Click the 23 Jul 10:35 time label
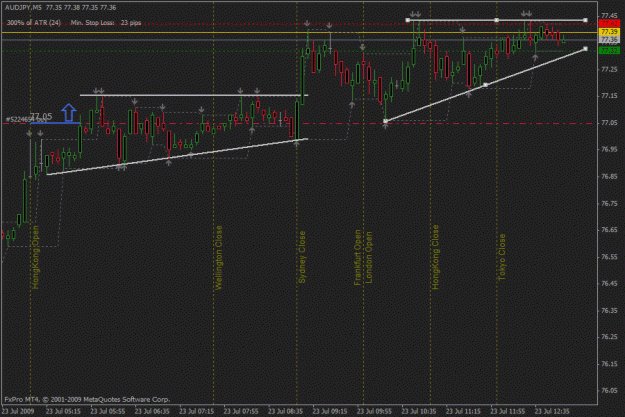625x417 pixels. click(x=419, y=411)
